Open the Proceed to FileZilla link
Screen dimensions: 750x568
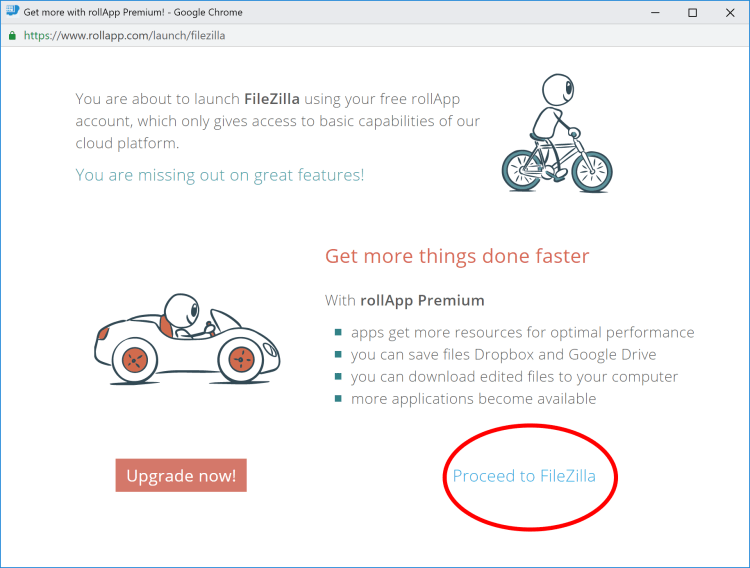tap(524, 476)
